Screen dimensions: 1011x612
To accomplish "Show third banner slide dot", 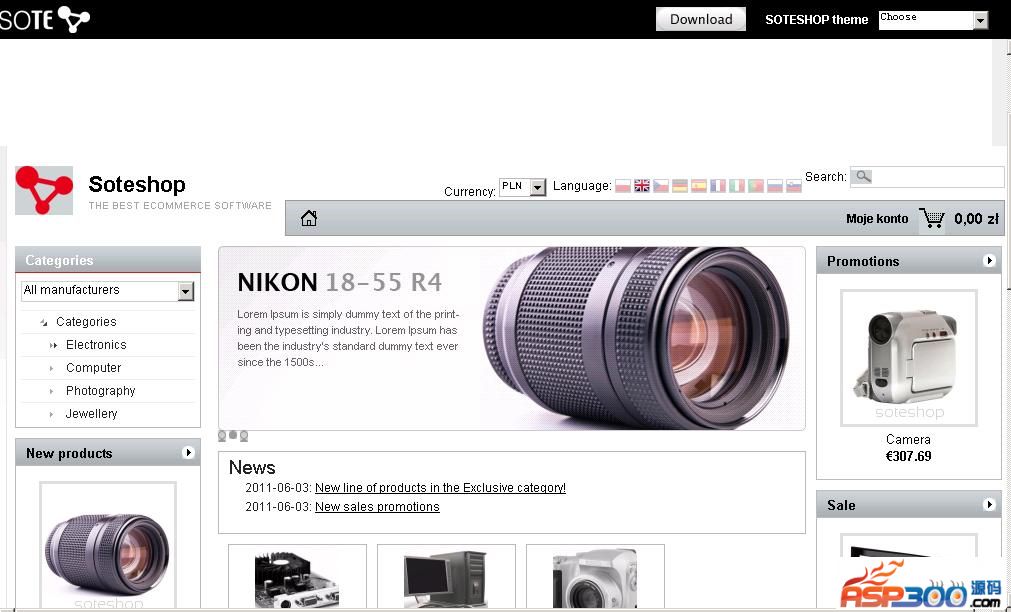I will (x=244, y=436).
